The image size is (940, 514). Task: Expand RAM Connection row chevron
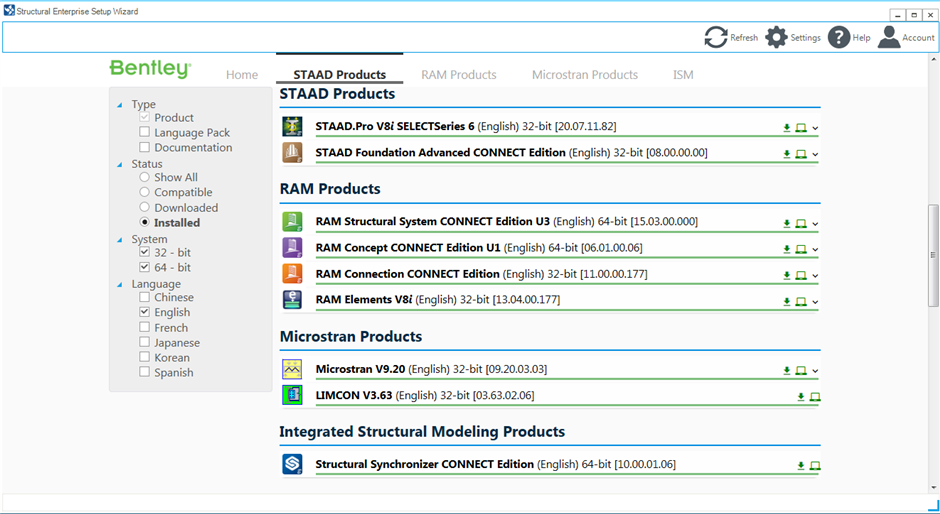click(815, 276)
